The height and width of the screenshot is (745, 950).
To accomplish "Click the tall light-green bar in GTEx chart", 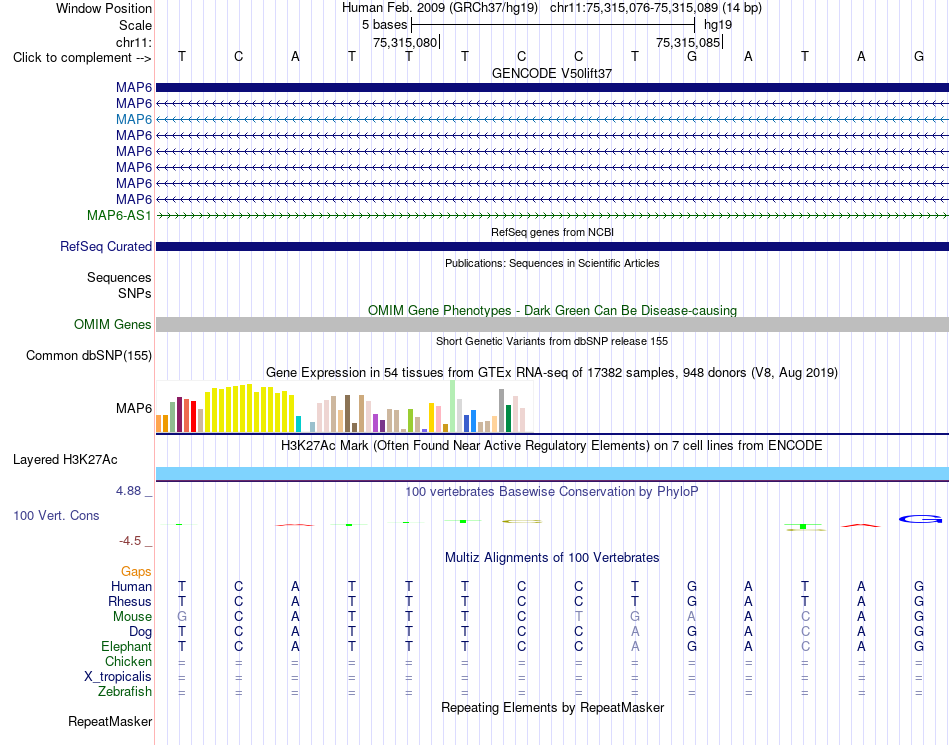I will tap(453, 406).
